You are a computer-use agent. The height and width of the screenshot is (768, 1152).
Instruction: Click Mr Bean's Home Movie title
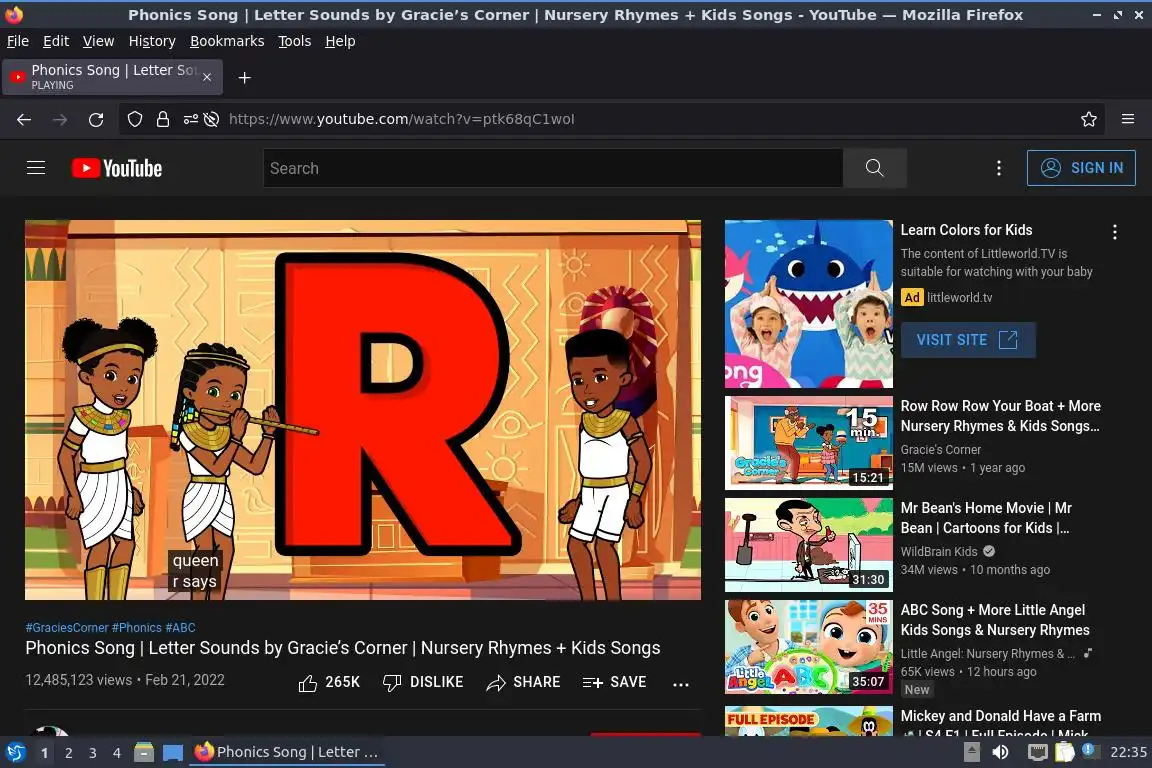coord(986,518)
